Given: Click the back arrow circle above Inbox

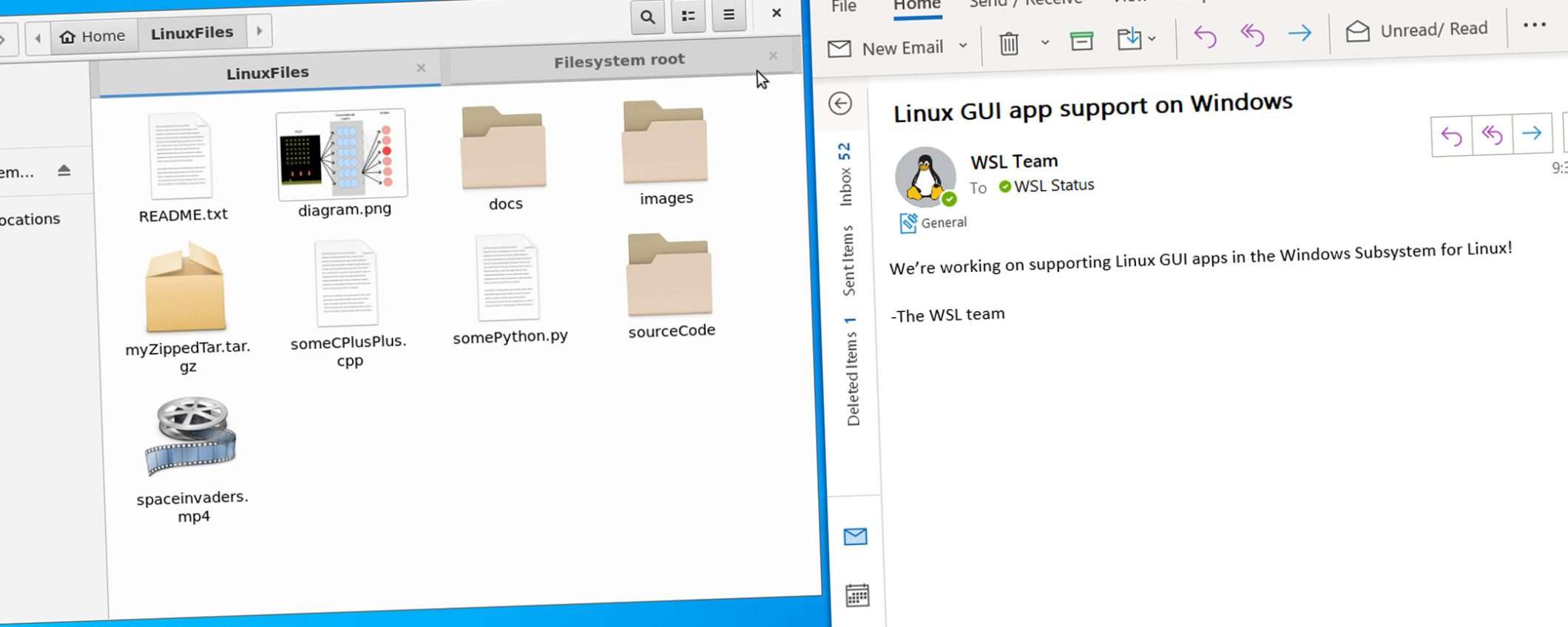Looking at the screenshot, I should tap(840, 104).
